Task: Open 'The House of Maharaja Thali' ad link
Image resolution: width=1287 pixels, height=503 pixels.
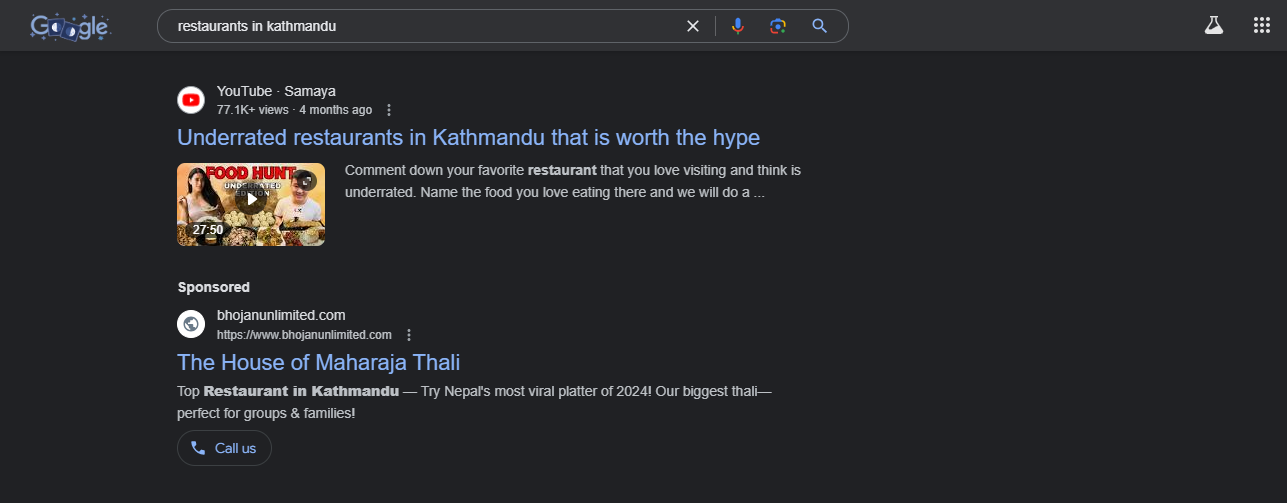Action: click(x=318, y=362)
